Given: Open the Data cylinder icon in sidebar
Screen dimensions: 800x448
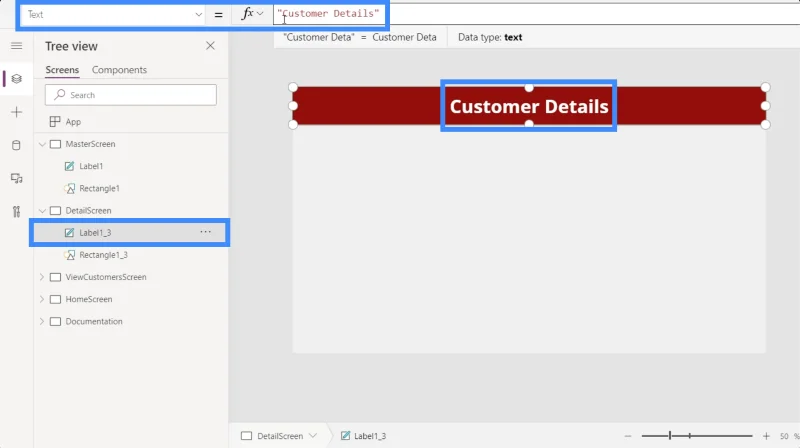Looking at the screenshot, I should 16,145.
